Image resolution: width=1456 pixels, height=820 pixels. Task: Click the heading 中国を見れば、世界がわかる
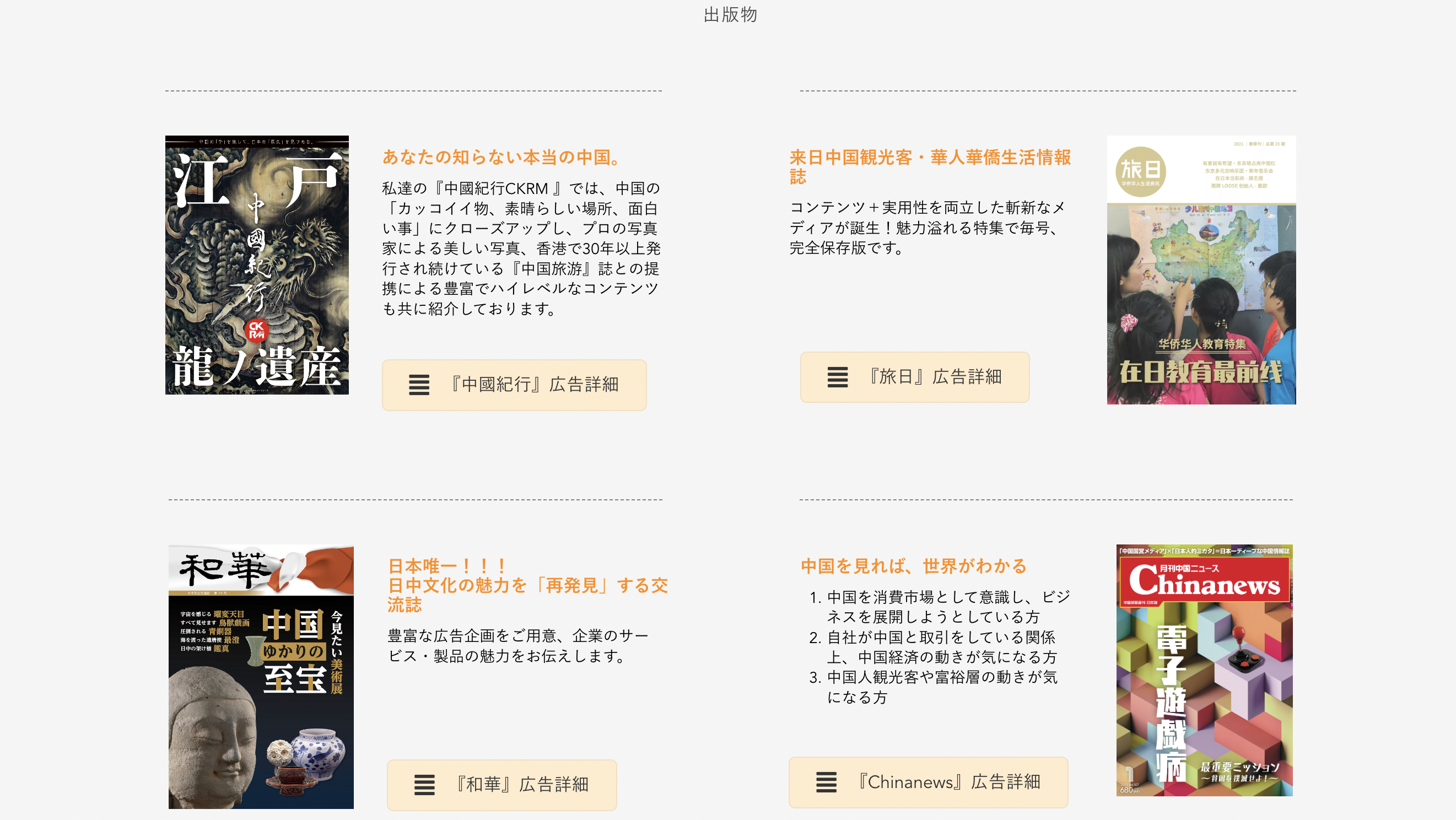tap(913, 567)
